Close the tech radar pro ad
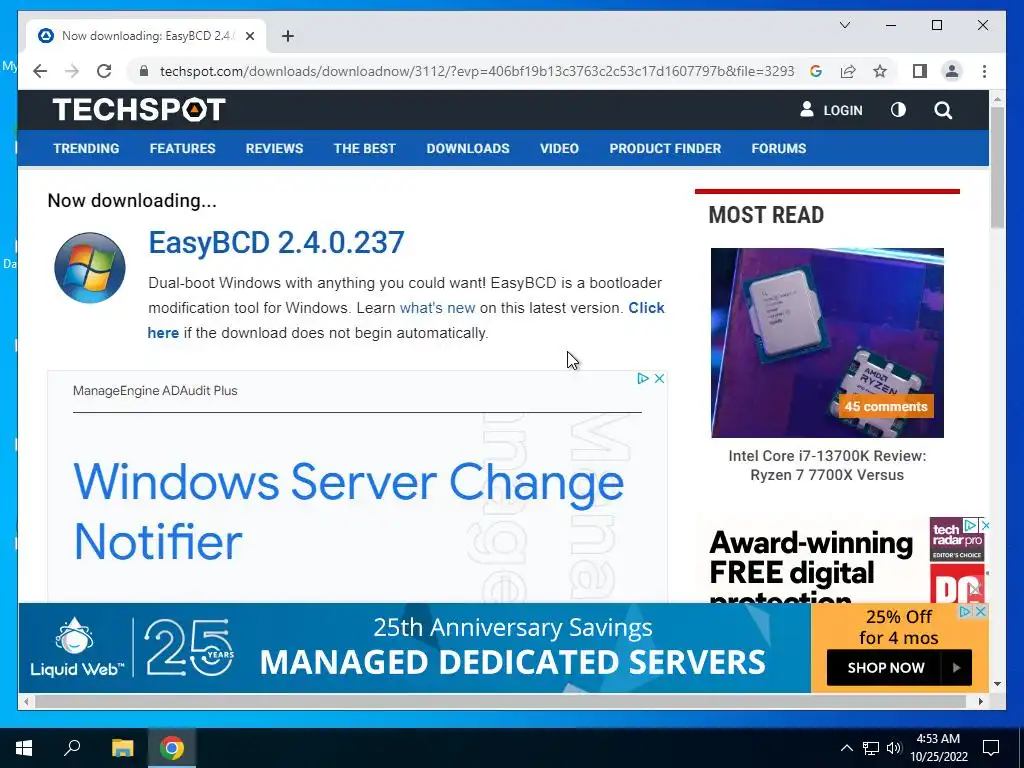The width and height of the screenshot is (1024, 768). tap(985, 525)
